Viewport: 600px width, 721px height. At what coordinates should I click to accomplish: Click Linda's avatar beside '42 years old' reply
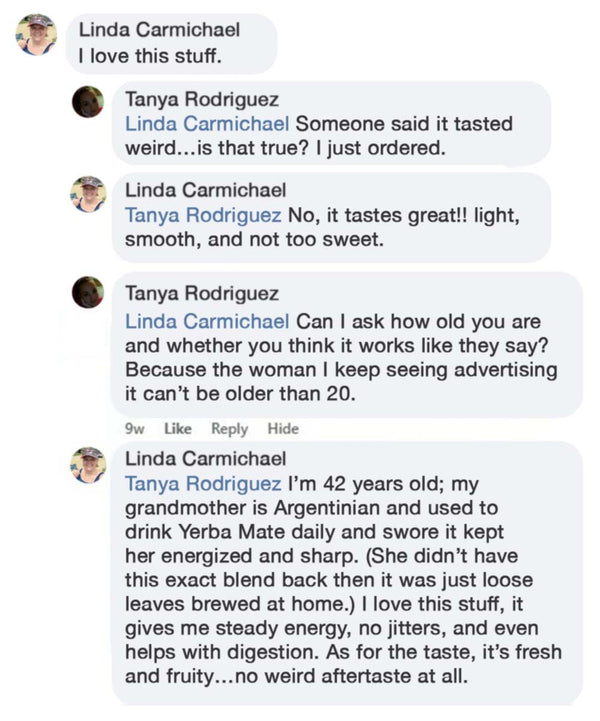click(89, 465)
